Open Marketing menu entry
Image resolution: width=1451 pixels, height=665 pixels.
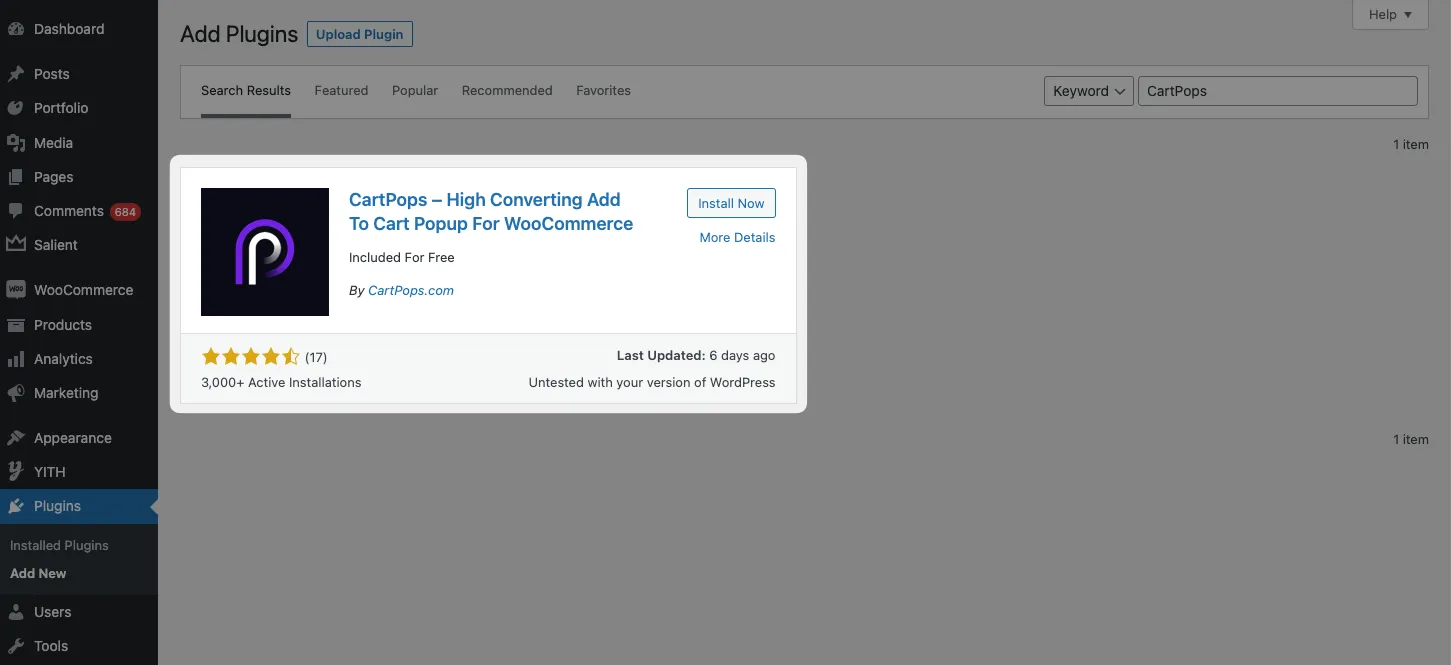[x=79, y=393]
